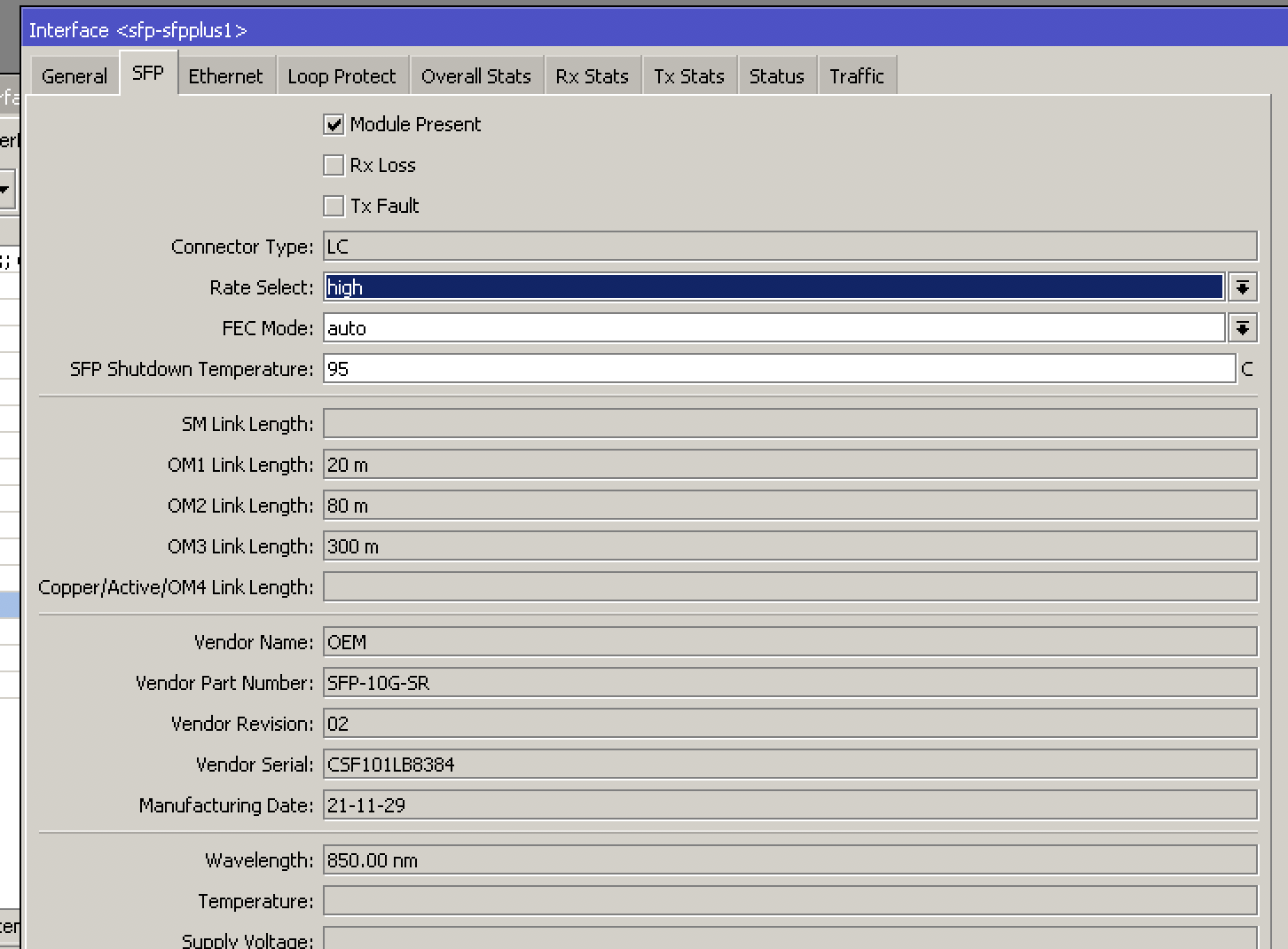
Task: Click the Wavelength value 850.00 nm
Action: [790, 860]
